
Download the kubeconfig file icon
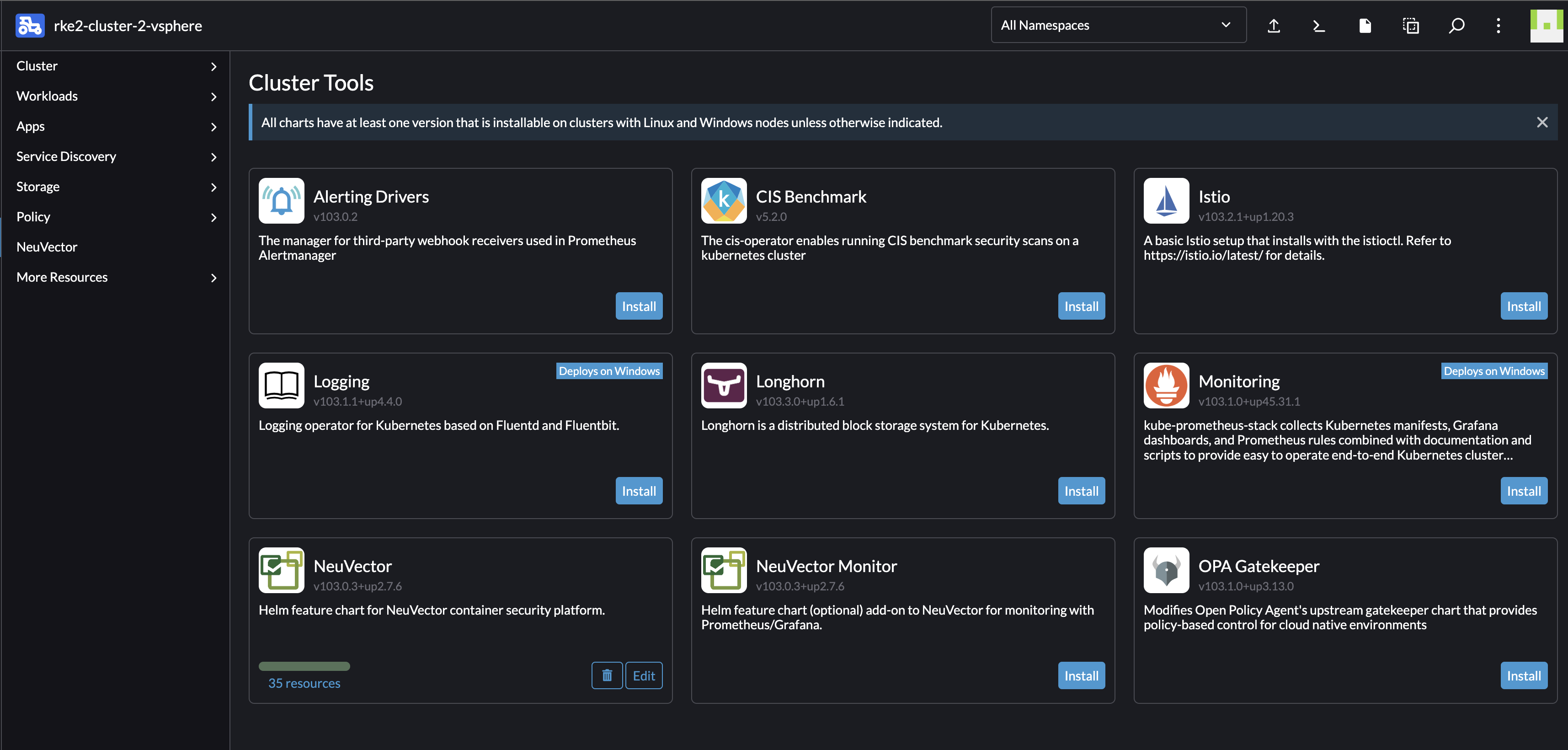pyautogui.click(x=1365, y=26)
